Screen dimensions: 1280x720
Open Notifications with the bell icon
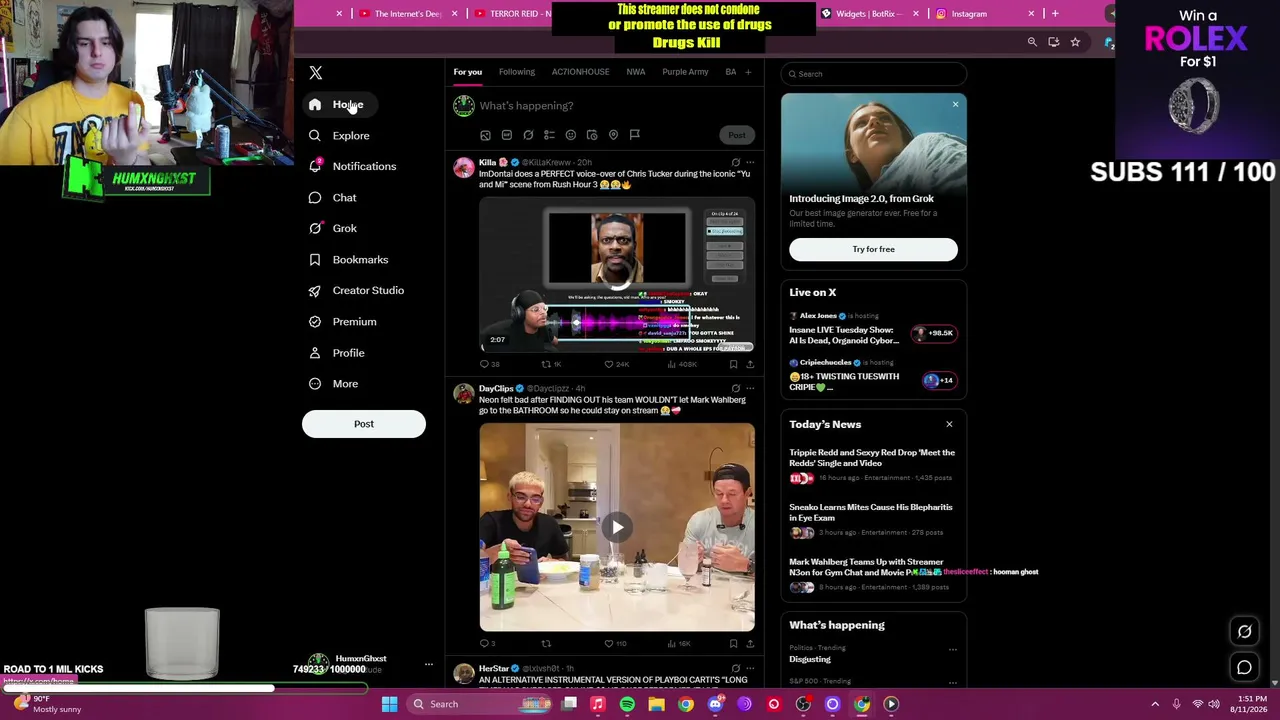[x=352, y=167]
